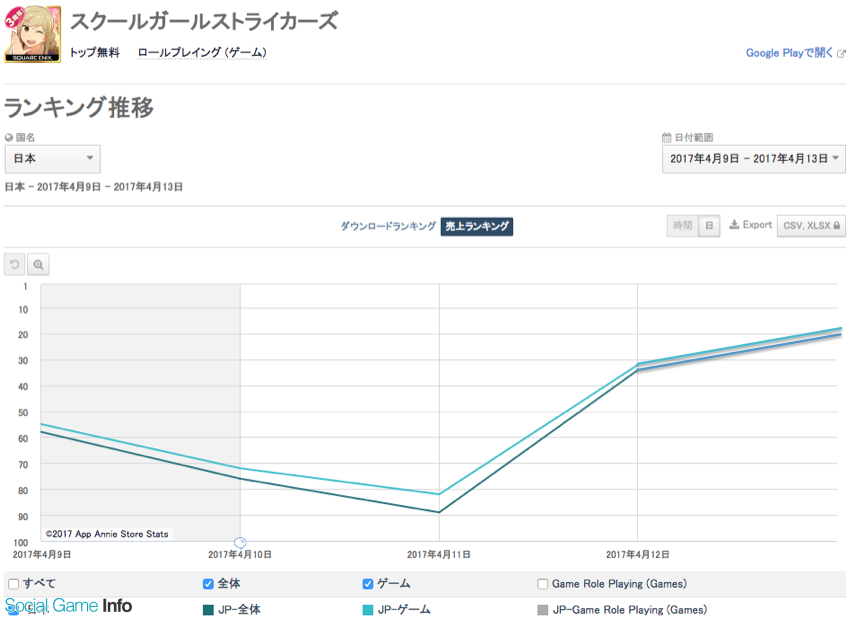Click the calendar icon next to 日付範囲
The height and width of the screenshot is (618, 848).
[667, 137]
